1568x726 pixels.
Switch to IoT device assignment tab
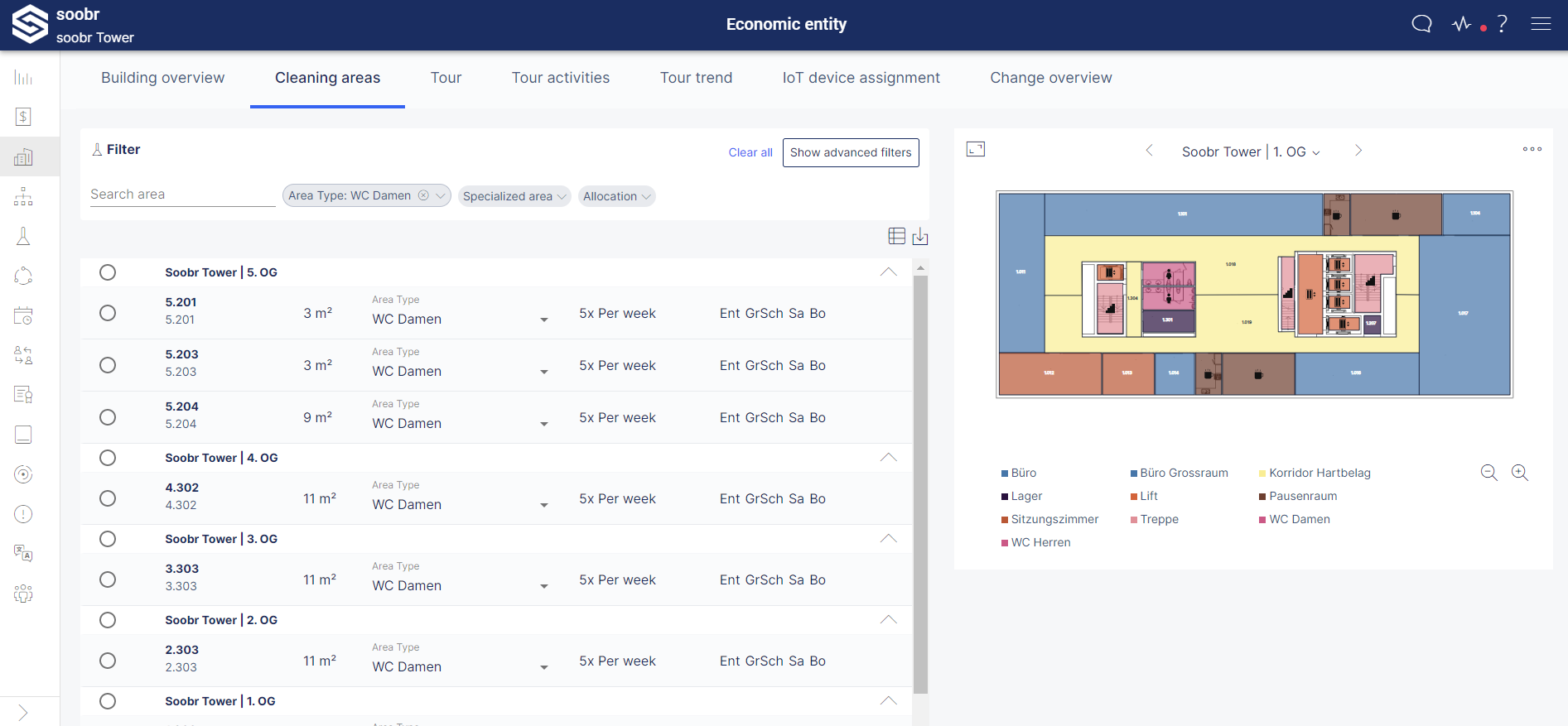[x=861, y=78]
